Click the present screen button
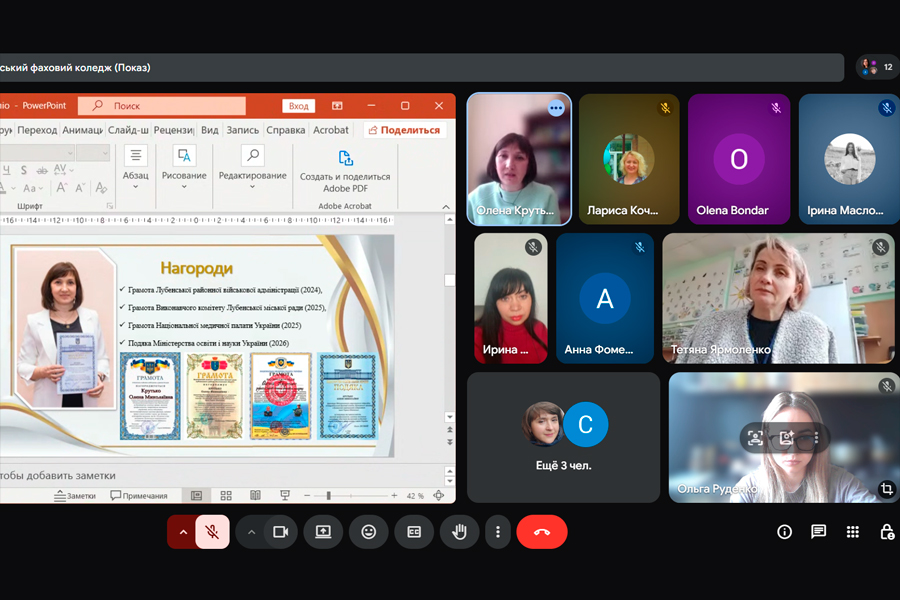900x600 pixels. coord(323,532)
